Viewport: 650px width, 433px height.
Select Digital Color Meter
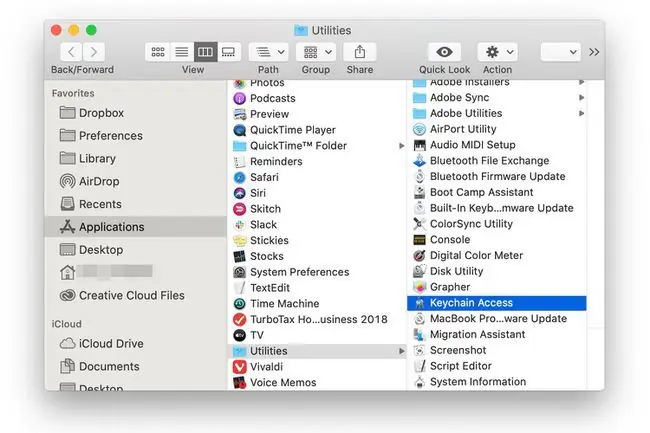[x=497, y=255]
